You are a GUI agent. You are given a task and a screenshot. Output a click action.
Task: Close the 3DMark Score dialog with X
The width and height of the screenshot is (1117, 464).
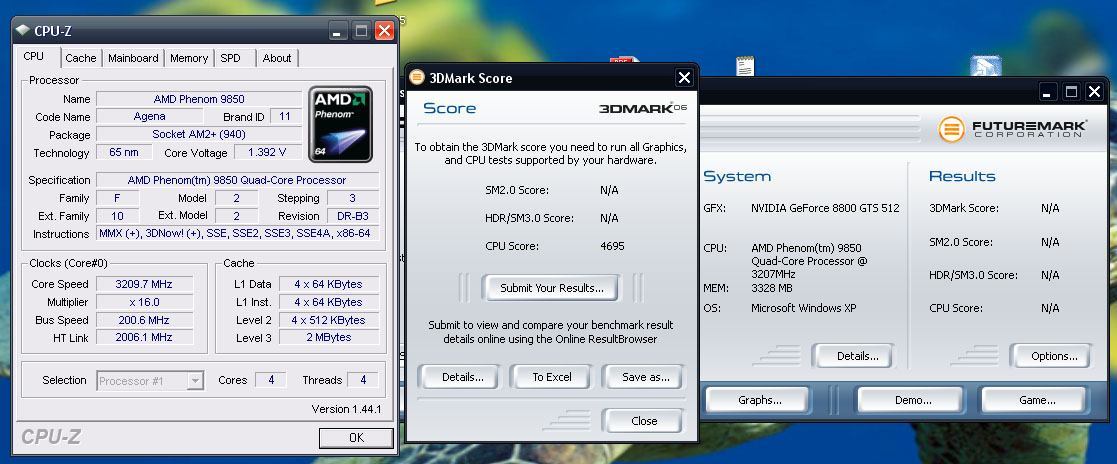tap(684, 78)
